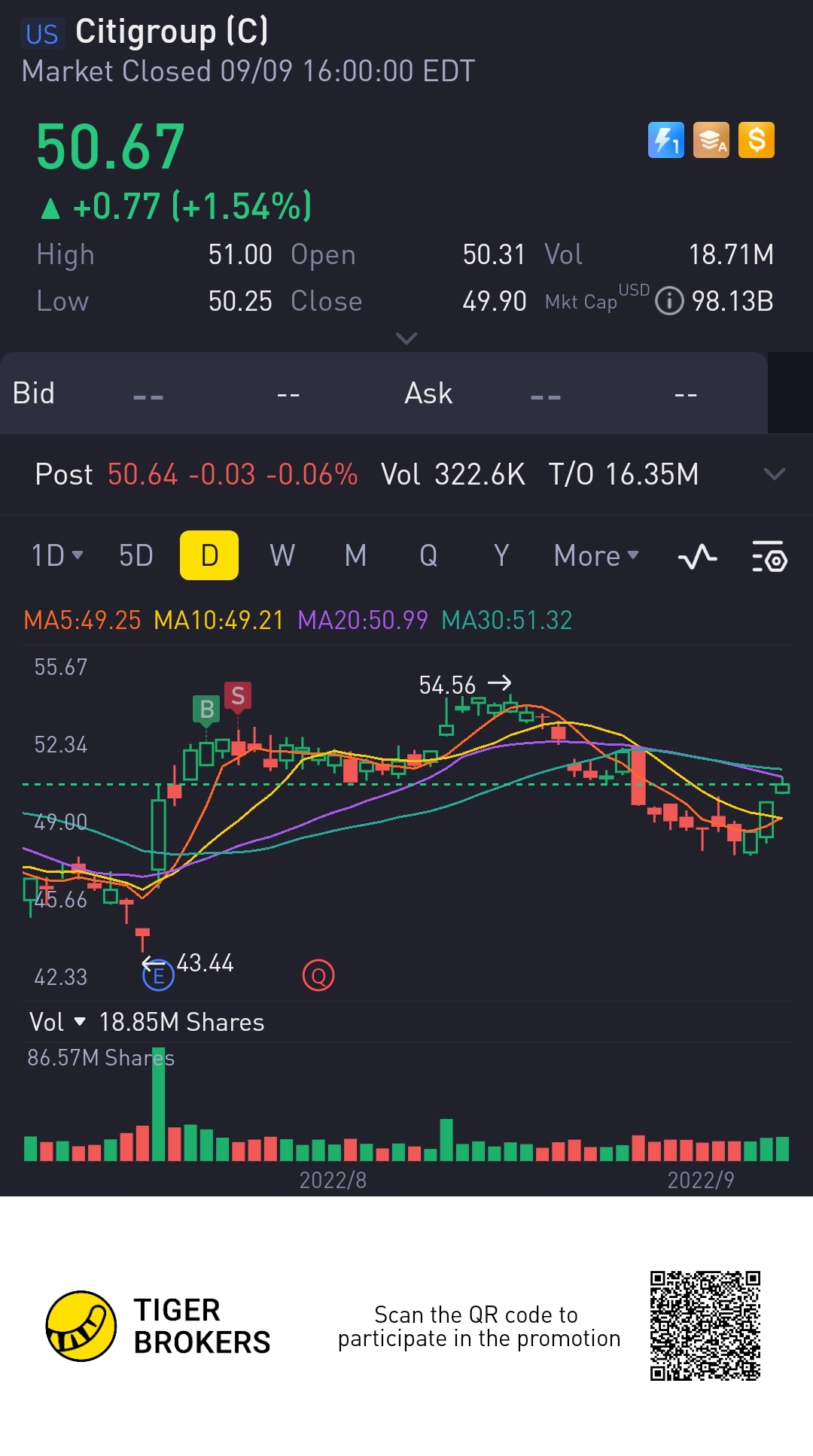Tap the tallest green volume bar

pos(158,1104)
